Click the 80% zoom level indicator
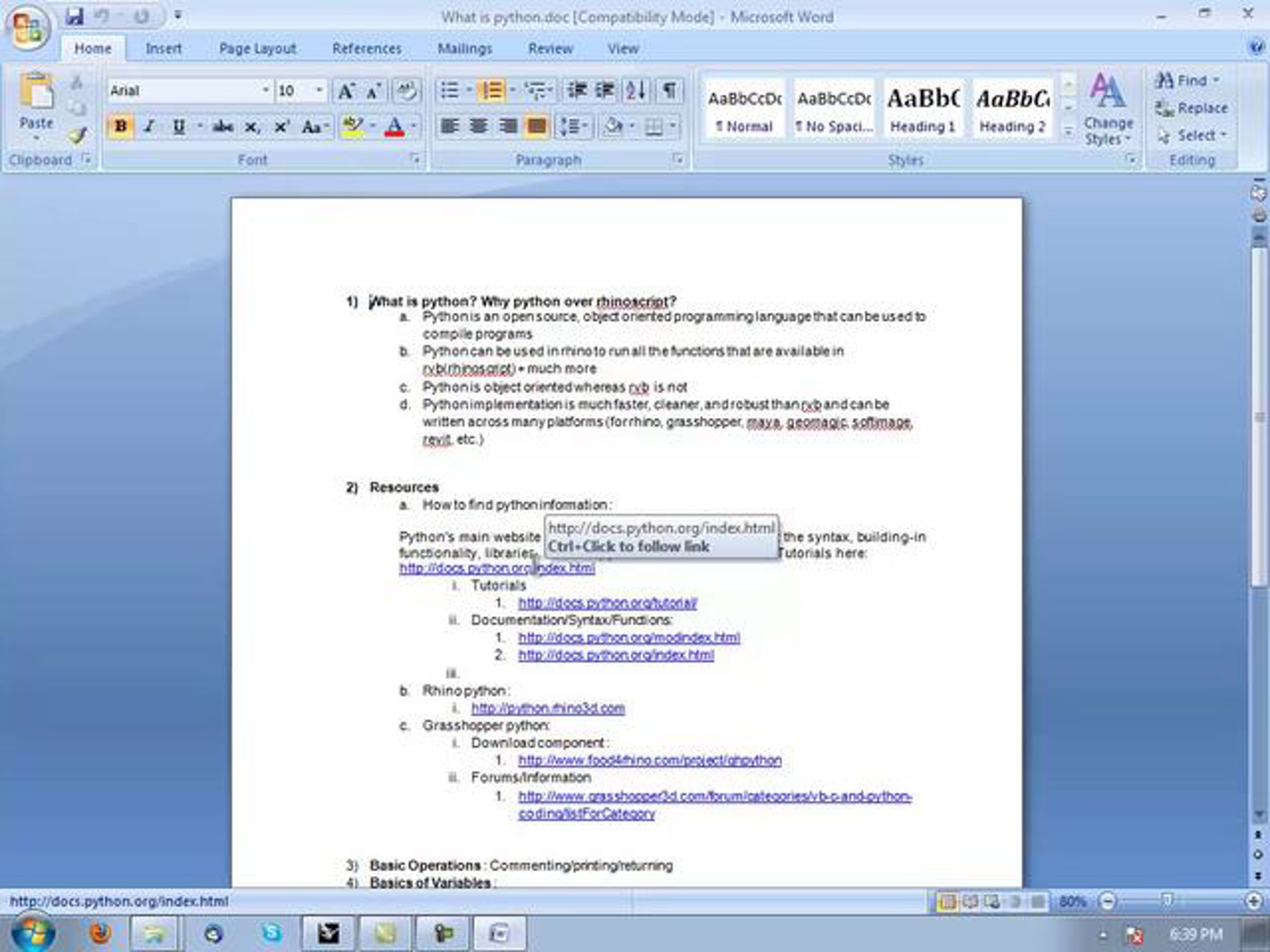This screenshot has width=1270, height=952. pyautogui.click(x=1072, y=902)
